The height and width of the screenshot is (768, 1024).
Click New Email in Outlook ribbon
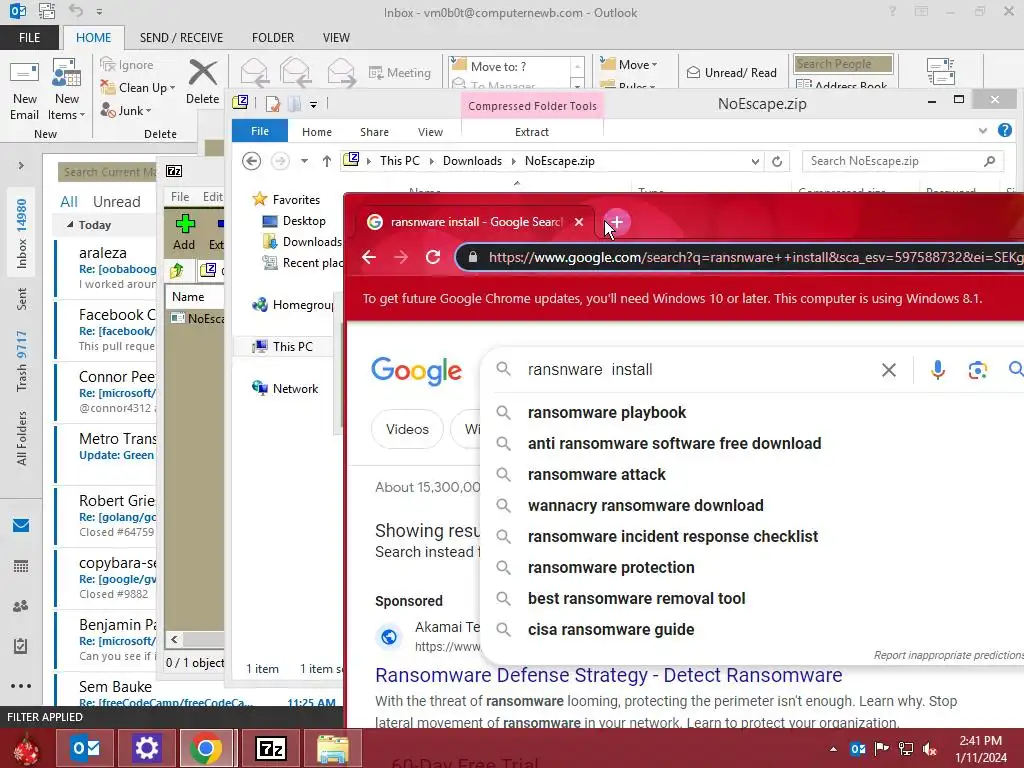(x=24, y=90)
